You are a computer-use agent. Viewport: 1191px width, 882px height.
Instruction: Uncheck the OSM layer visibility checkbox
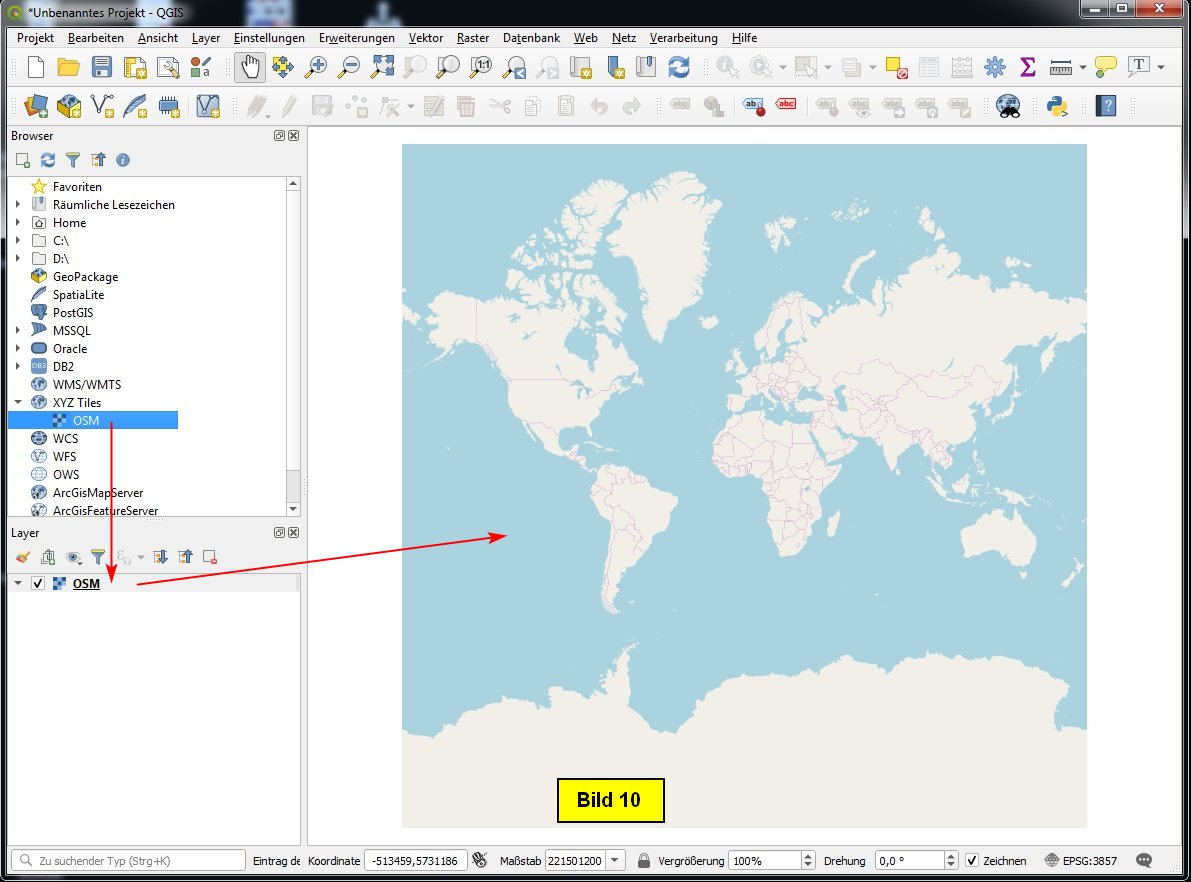(38, 583)
